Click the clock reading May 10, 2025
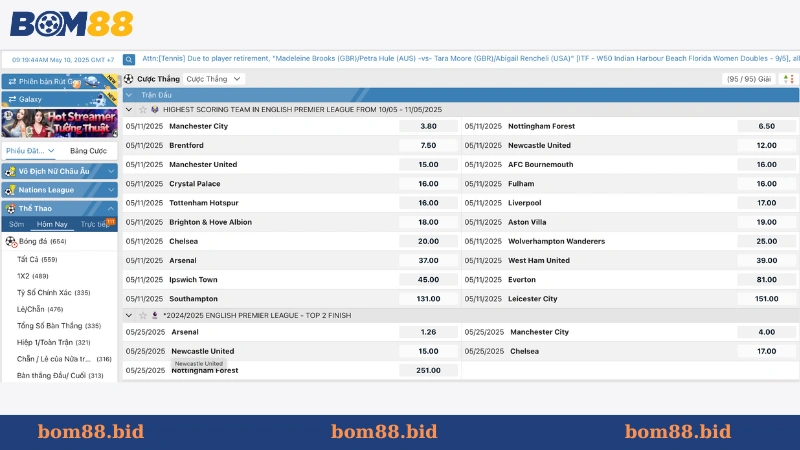Viewport: 800px width, 450px height. pyautogui.click(x=63, y=60)
